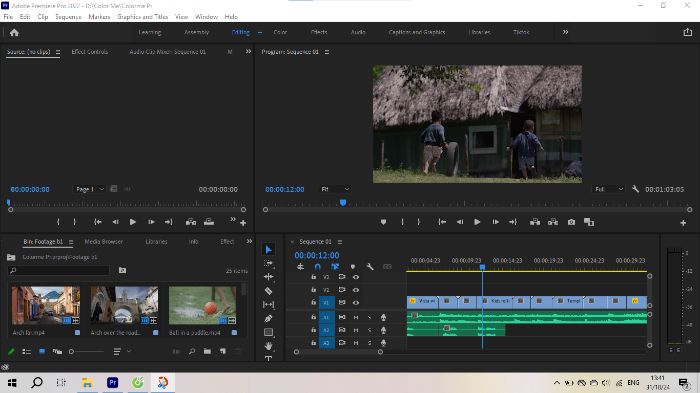Add a marker in the timeline header

353,267
